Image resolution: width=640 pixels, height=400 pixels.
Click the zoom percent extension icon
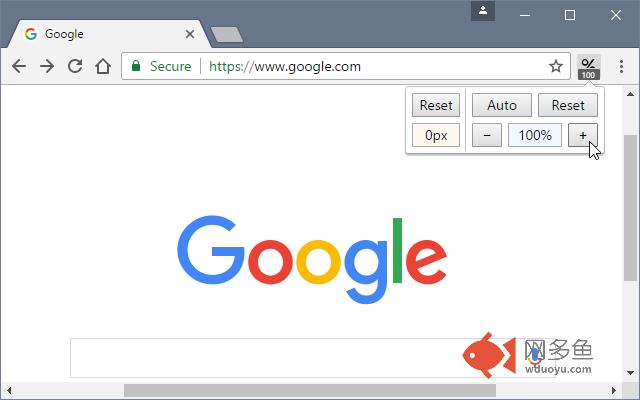pyautogui.click(x=589, y=67)
